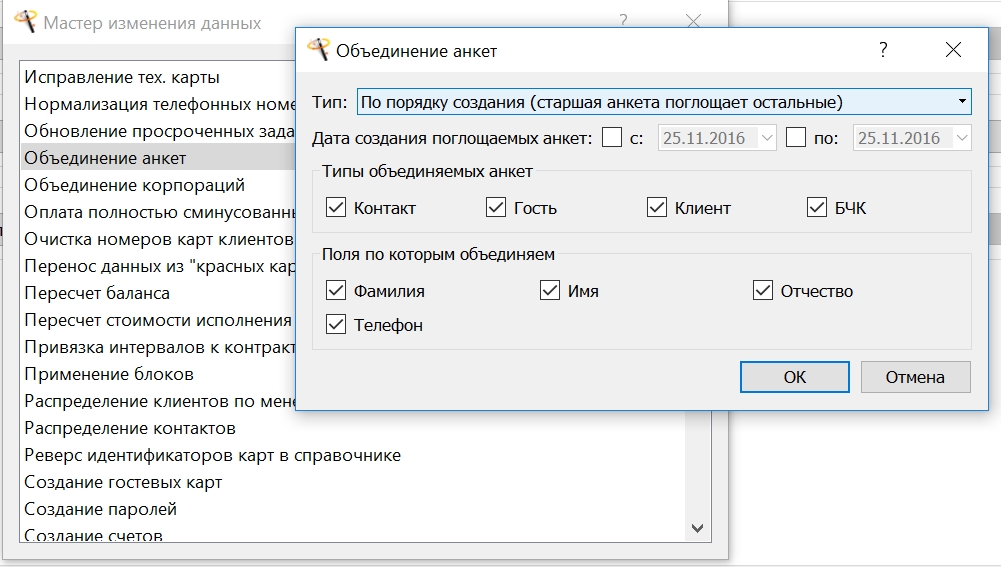The width and height of the screenshot is (1001, 567).
Task: Select Нормализация телефонных номеров item
Action: point(158,104)
